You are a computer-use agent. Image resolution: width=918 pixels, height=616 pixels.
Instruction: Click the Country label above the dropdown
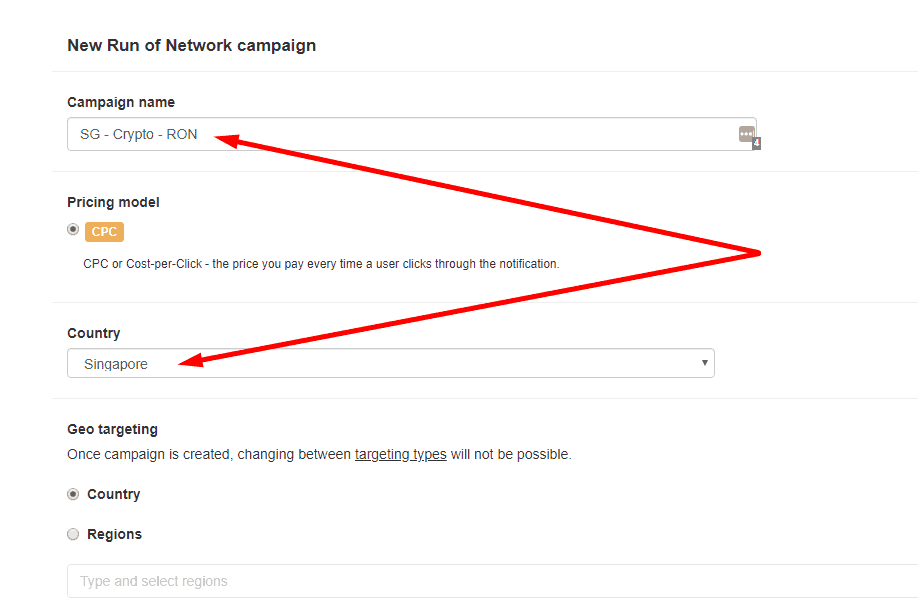[x=94, y=333]
